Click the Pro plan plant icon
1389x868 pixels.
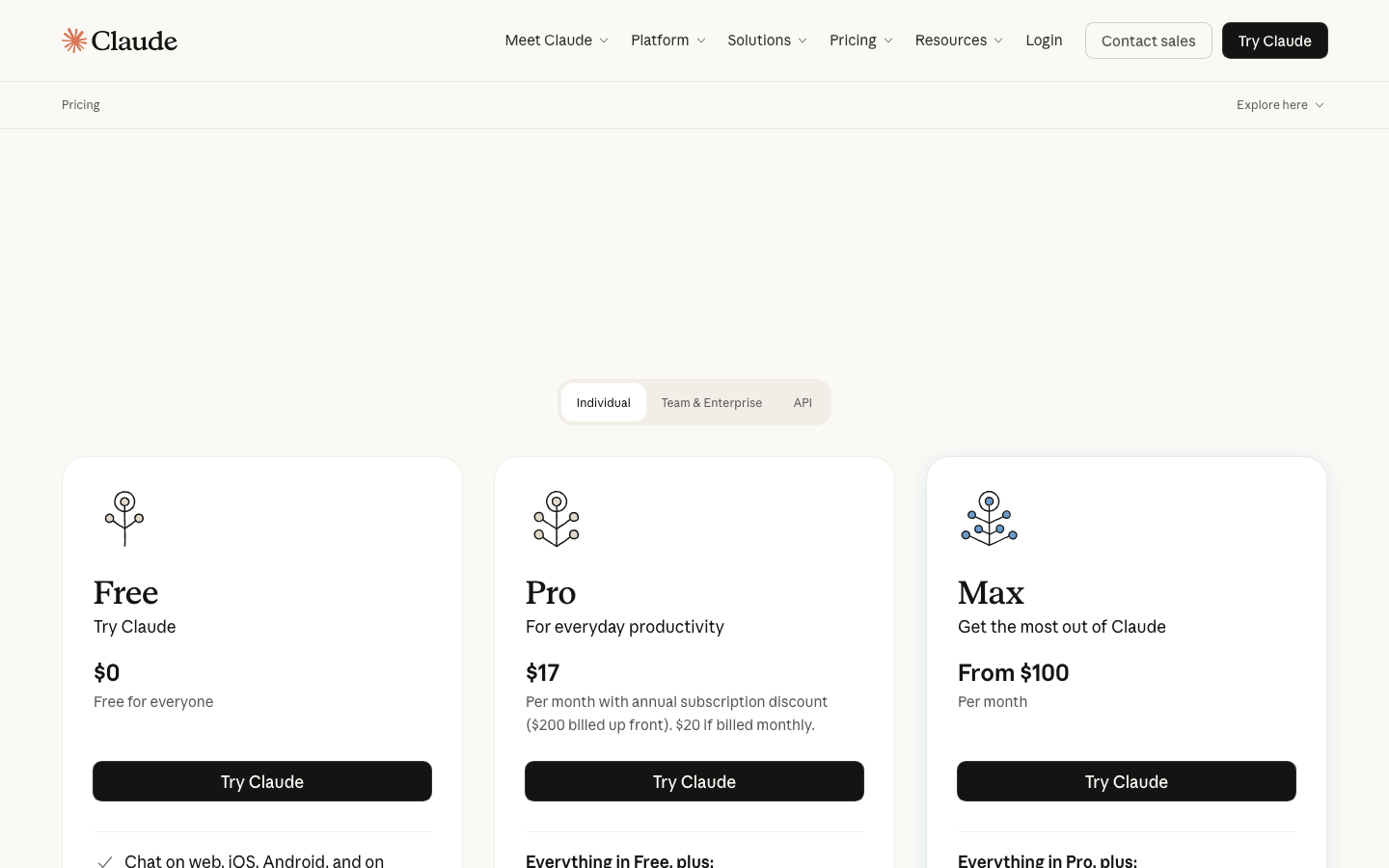pos(557,519)
